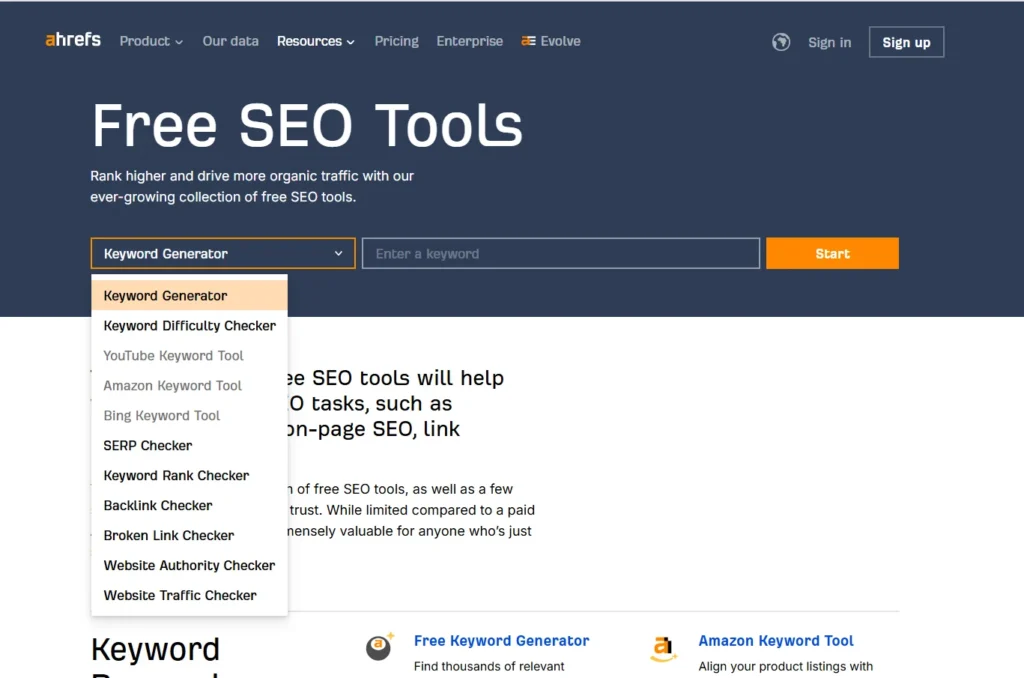
Task: Expand the Resources menu
Action: click(x=315, y=41)
